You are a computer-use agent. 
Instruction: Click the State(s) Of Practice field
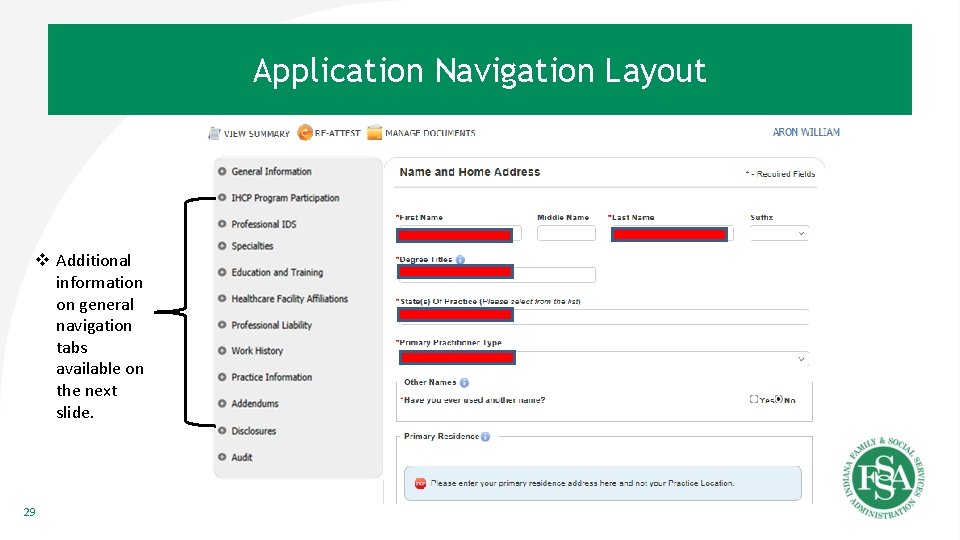pyautogui.click(x=603, y=316)
